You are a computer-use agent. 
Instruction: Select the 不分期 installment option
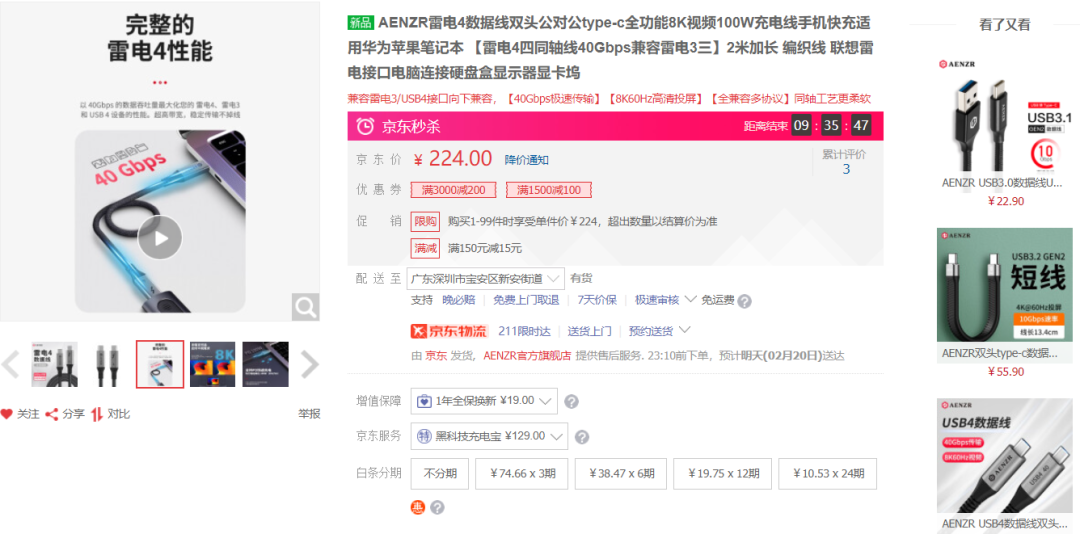[x=440, y=473]
